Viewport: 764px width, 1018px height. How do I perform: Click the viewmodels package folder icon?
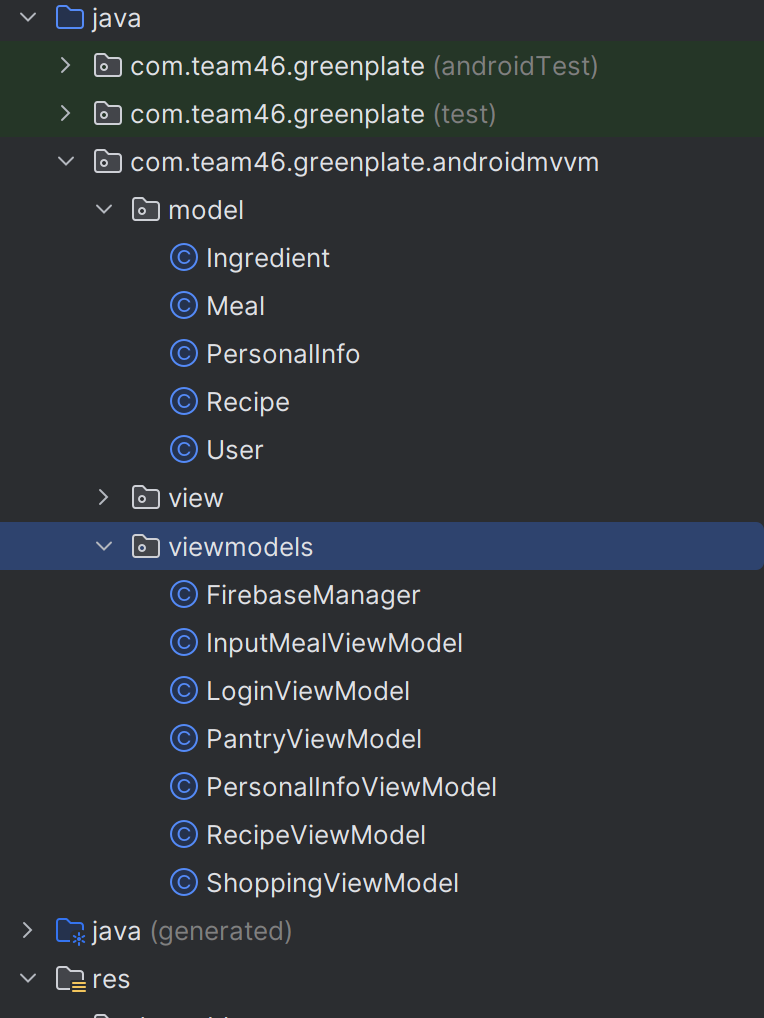coord(146,547)
